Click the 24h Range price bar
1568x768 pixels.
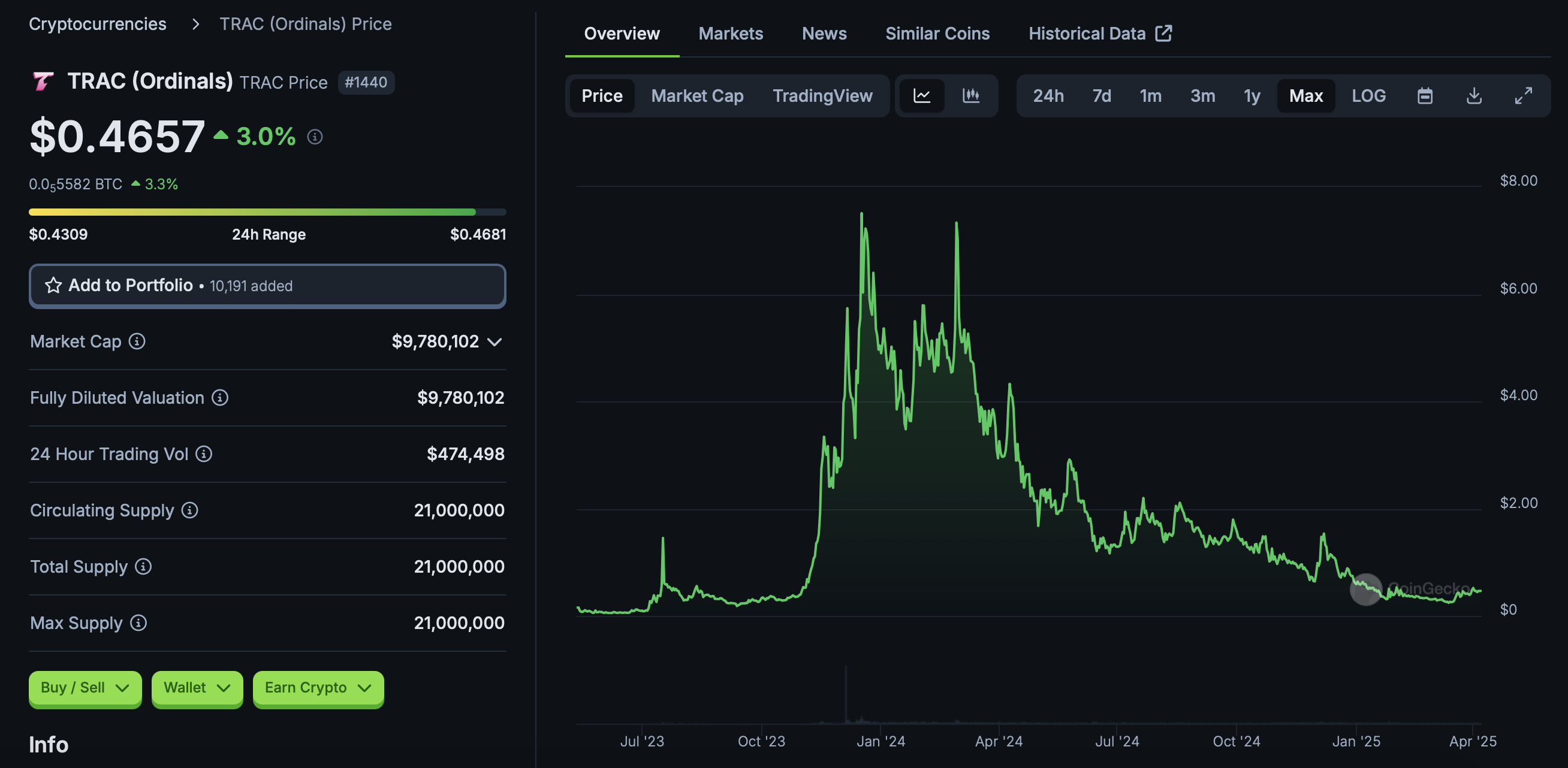267,212
